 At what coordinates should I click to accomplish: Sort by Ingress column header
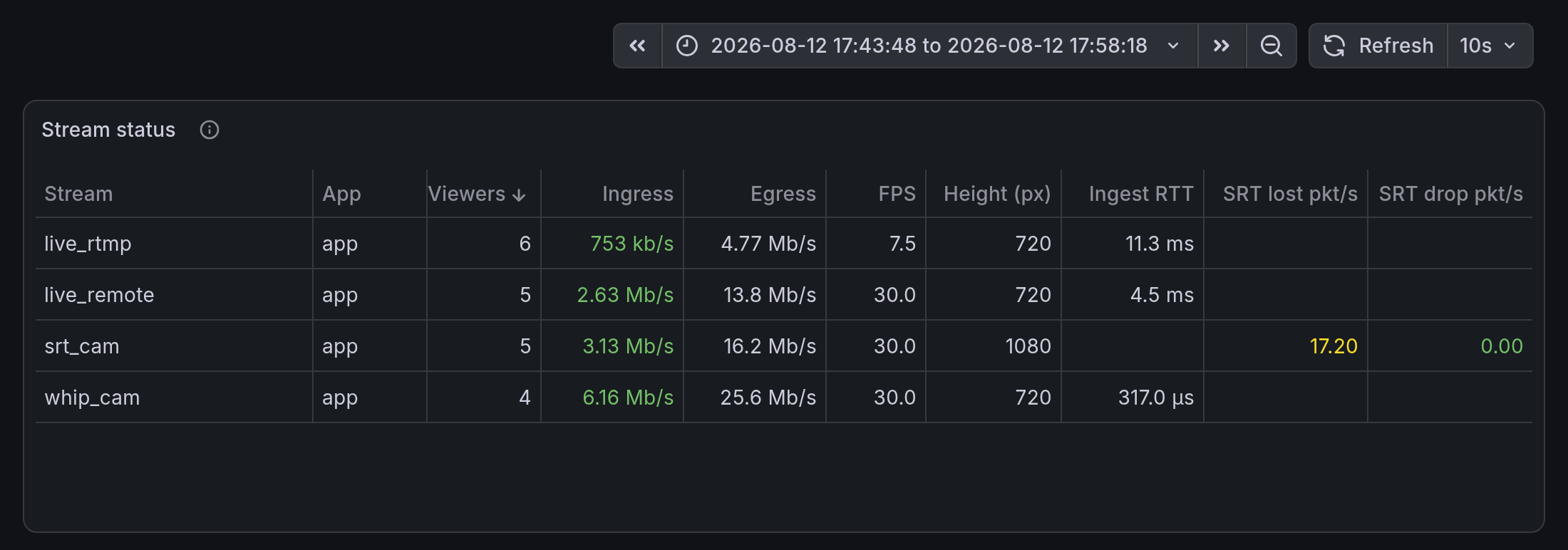637,194
